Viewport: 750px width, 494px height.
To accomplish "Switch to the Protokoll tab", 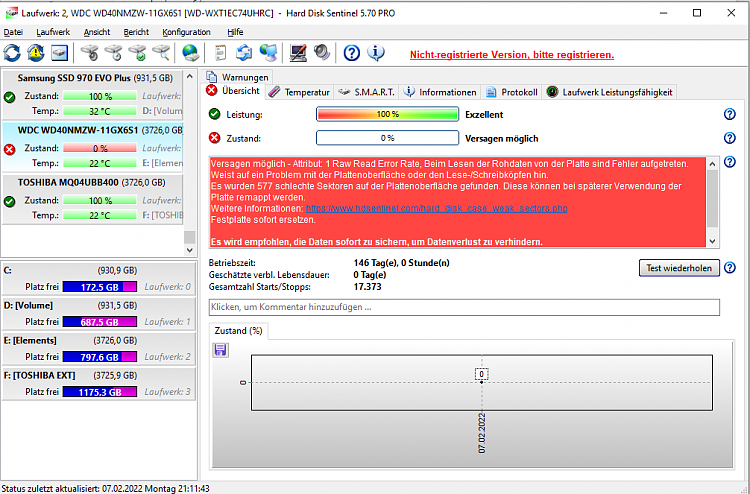I will click(x=512, y=92).
